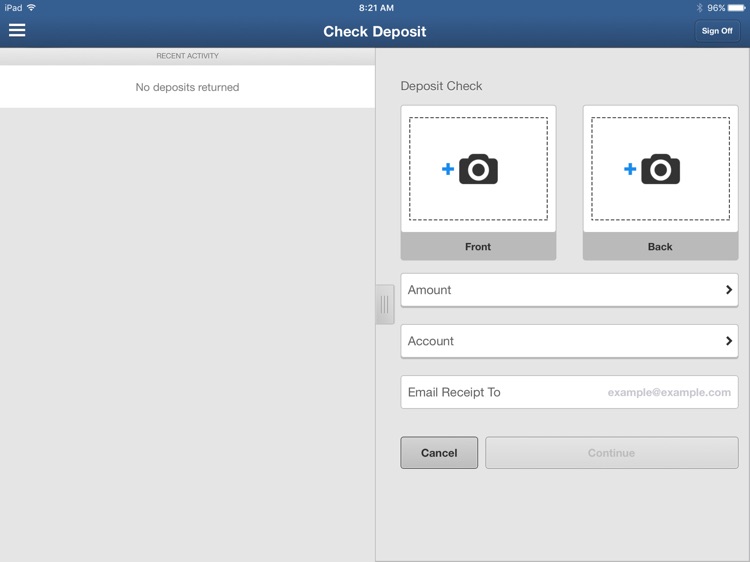Tap the blue plus on Back photo
Image resolution: width=750 pixels, height=562 pixels.
coord(630,169)
